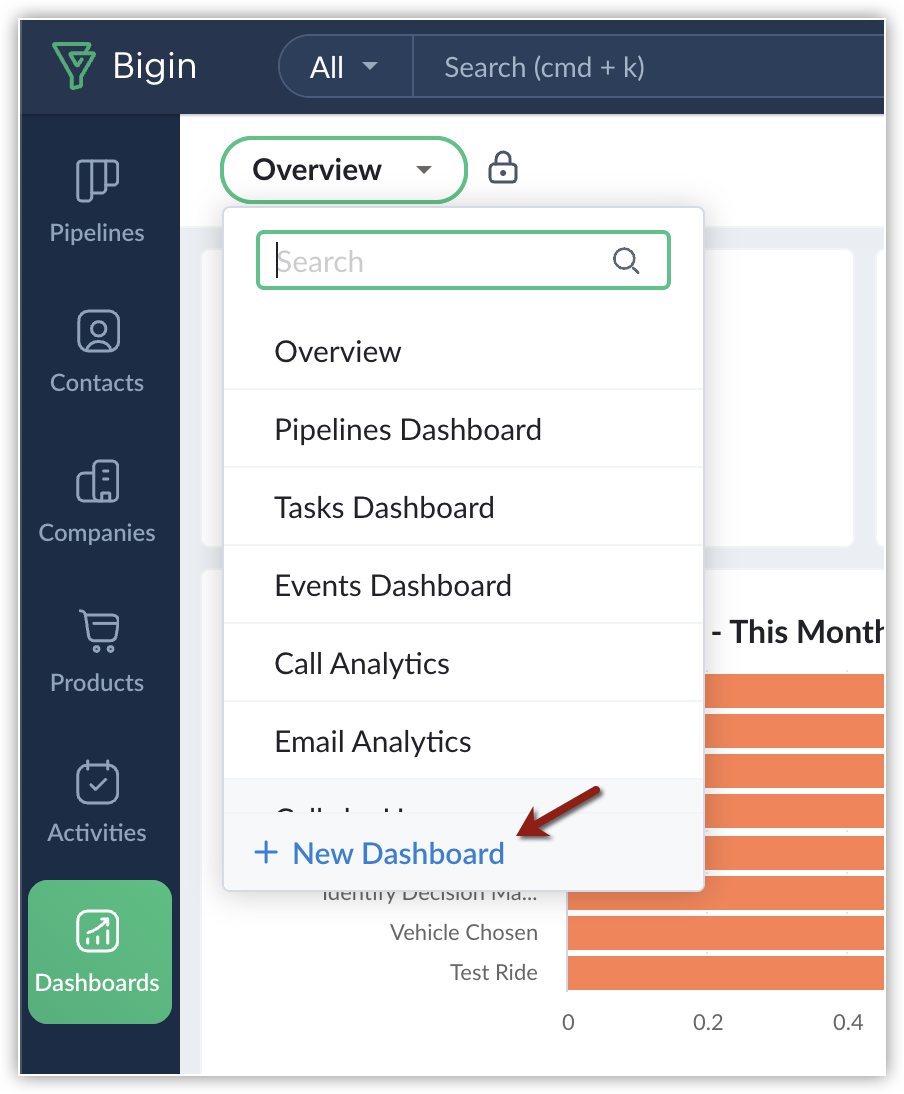Open the Pipelines module icon
The height and width of the screenshot is (1094, 904).
pos(97,181)
